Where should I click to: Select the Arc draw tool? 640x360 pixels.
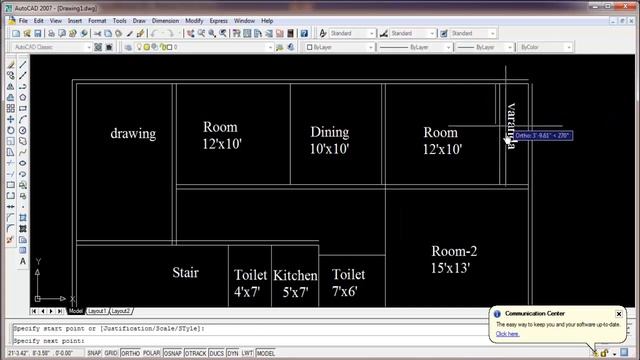point(23,120)
